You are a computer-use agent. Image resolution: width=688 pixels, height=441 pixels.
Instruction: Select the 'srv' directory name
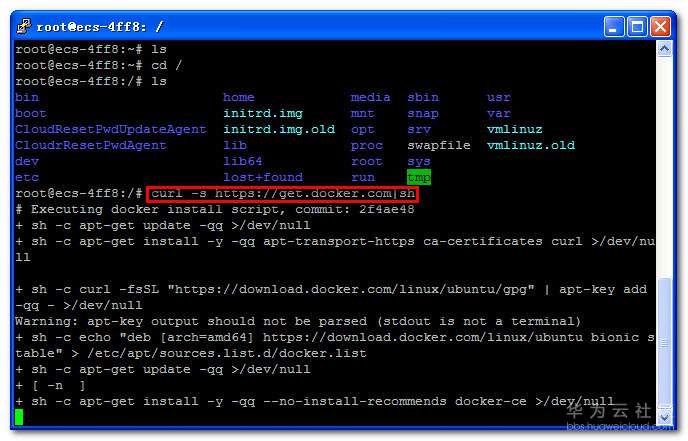(419, 129)
